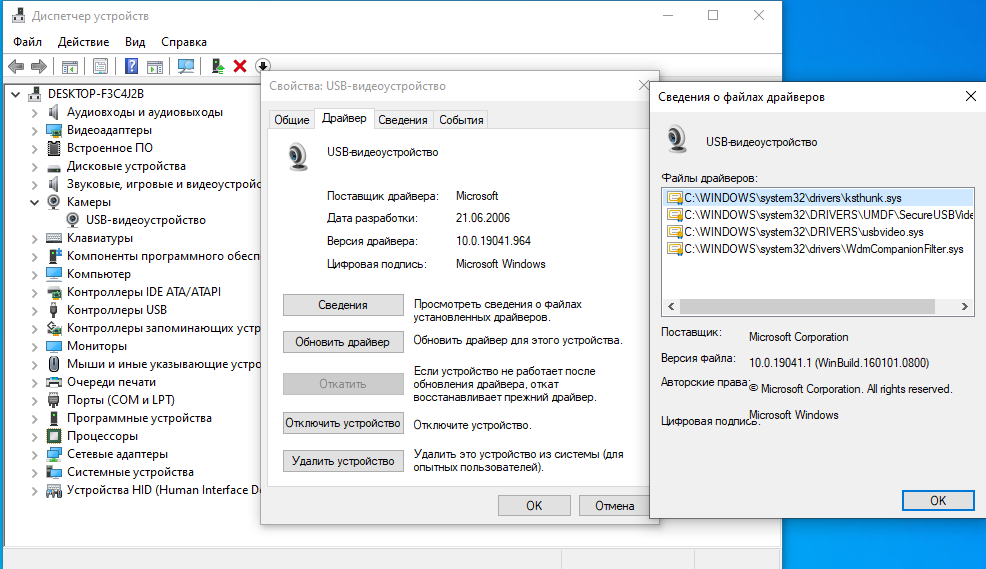Expand the Сетевые адаптеры node

[x=35, y=454]
